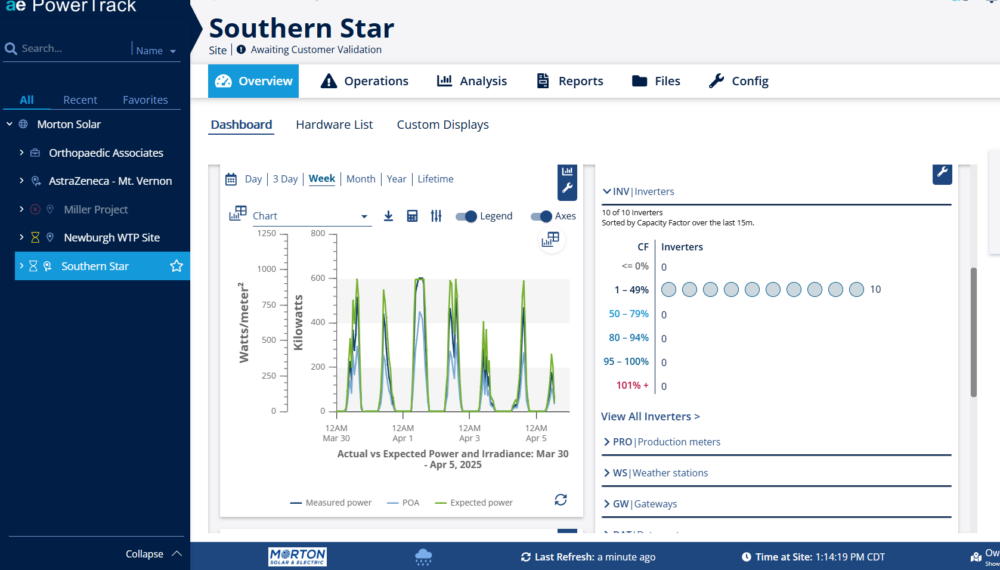Expand Miller Project tree node
Screen dimensions: 1000x570
point(21,209)
